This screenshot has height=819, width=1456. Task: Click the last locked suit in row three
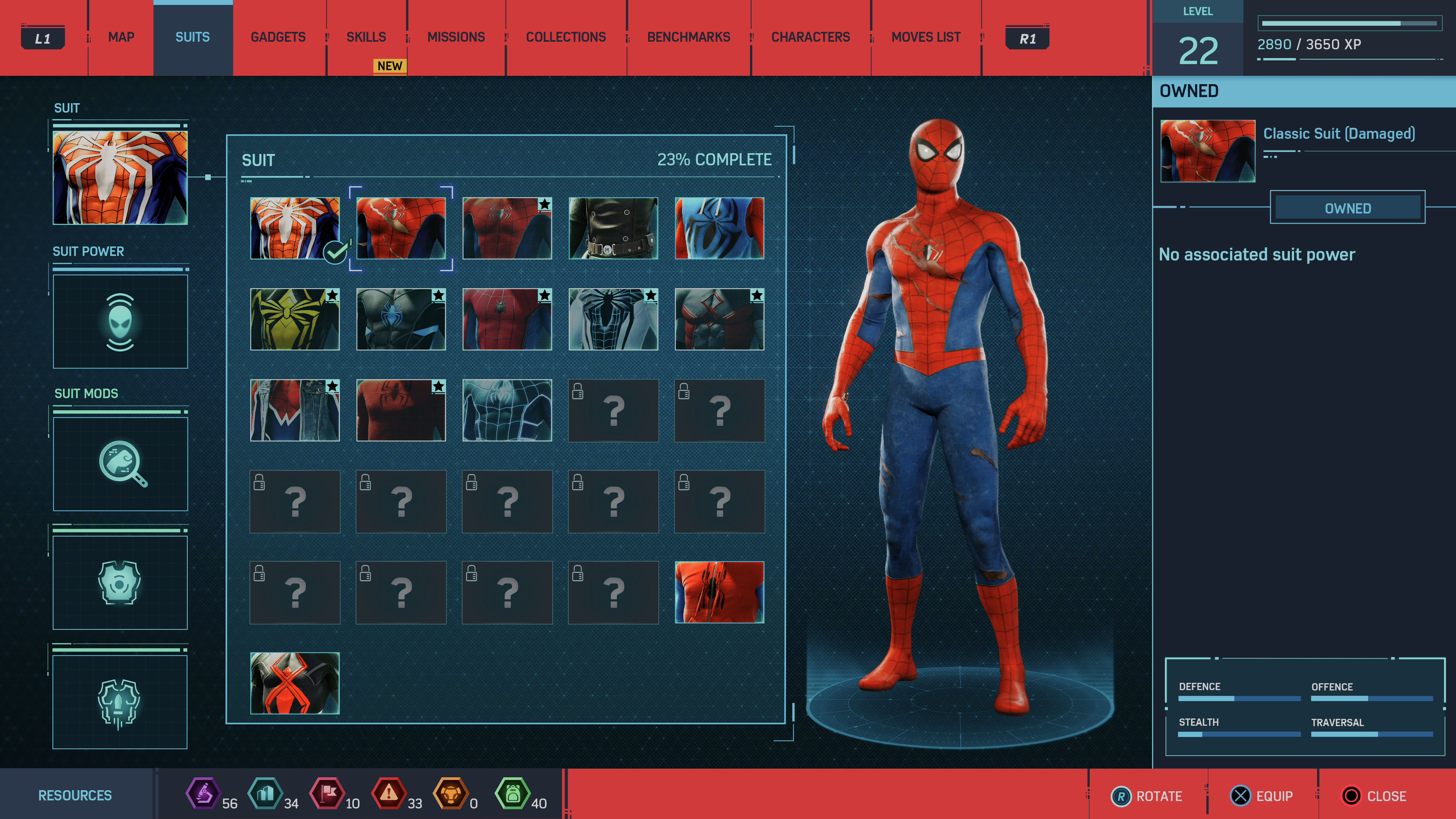tap(720, 410)
